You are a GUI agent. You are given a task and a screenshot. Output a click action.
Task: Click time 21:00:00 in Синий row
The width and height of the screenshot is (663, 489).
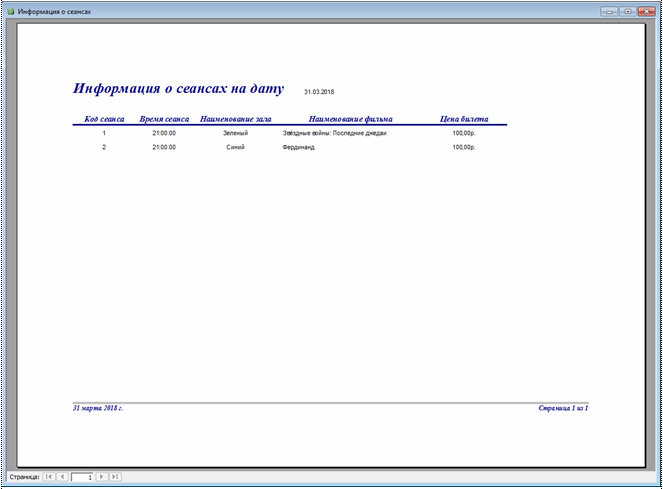pyautogui.click(x=164, y=147)
